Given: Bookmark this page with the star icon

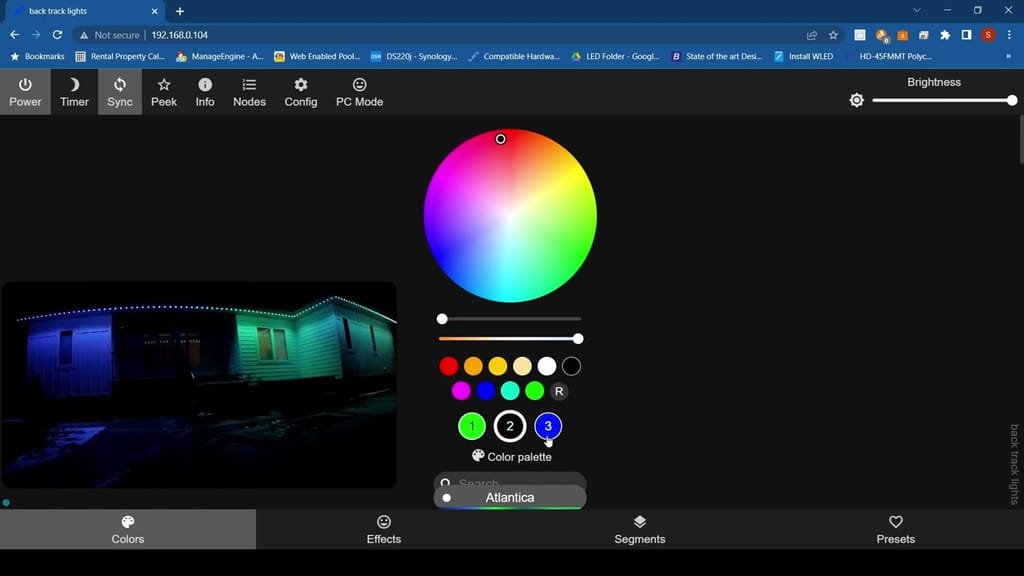Looking at the screenshot, I should [833, 35].
